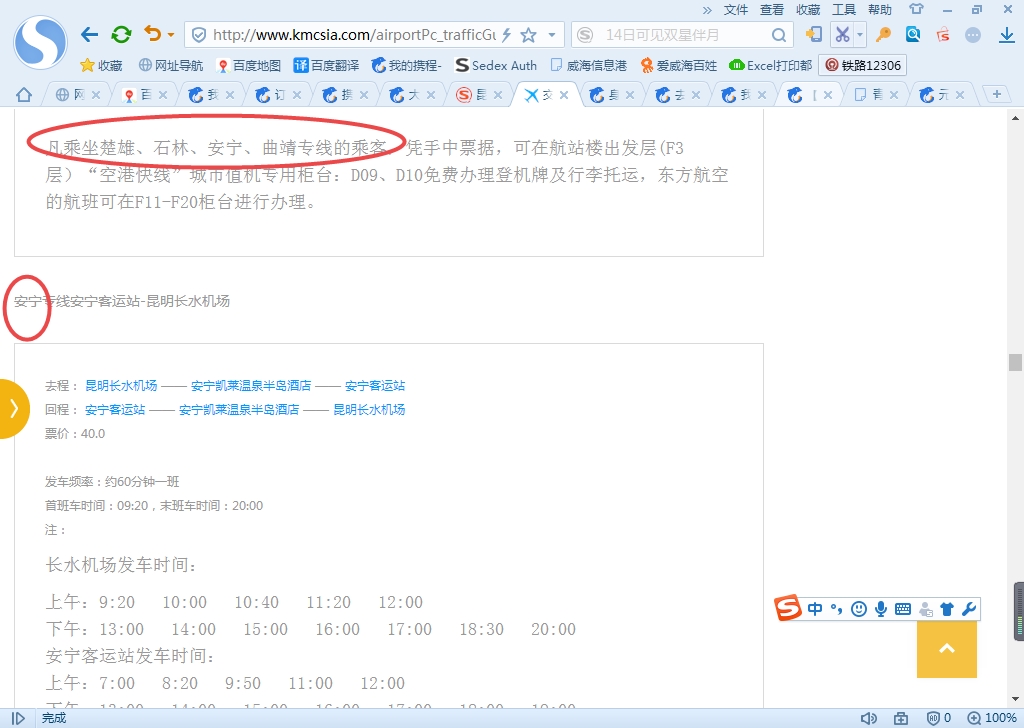Open the Excel打印都 bookmark
The image size is (1024, 728).
point(771,65)
